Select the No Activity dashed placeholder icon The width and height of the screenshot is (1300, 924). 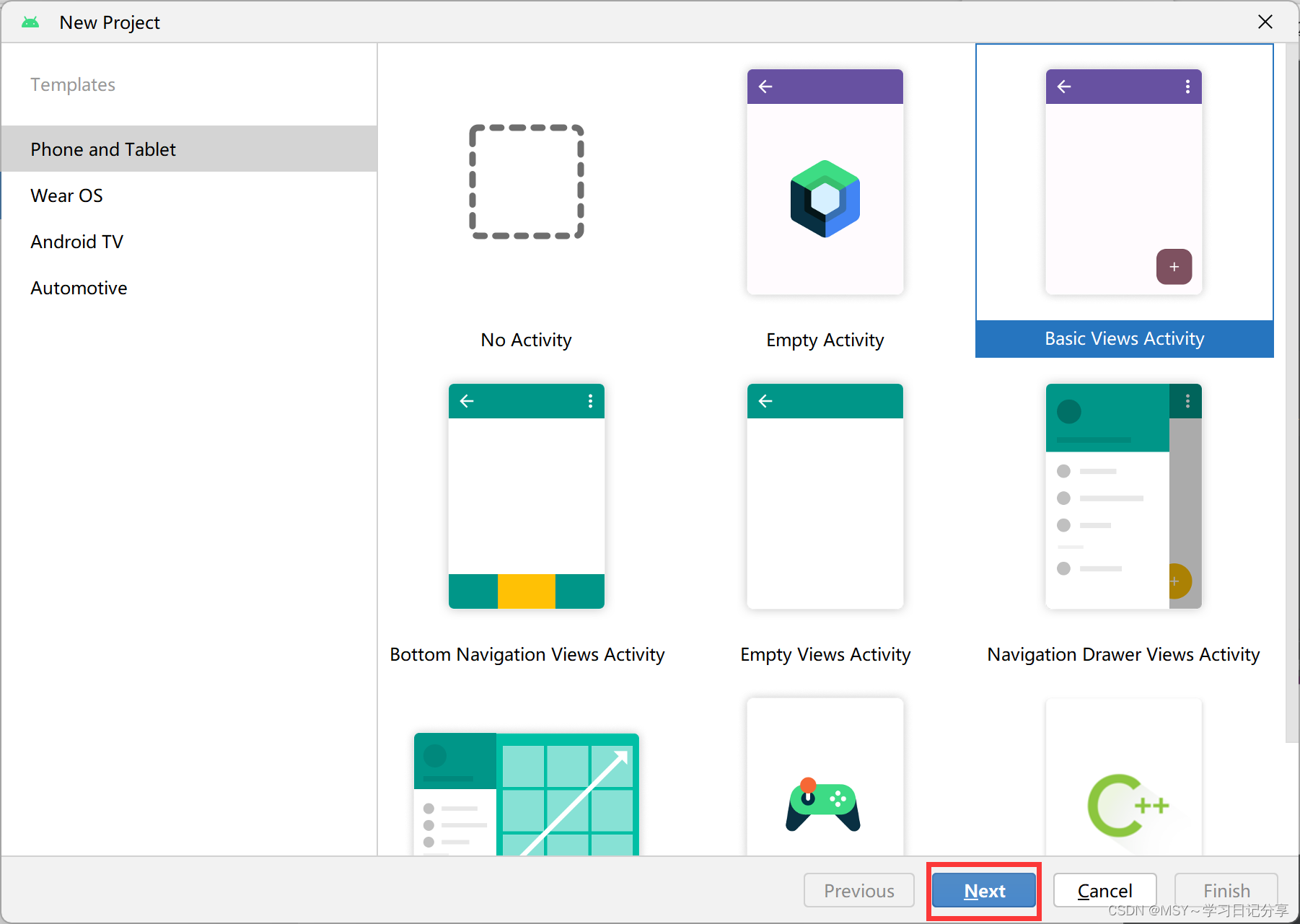[x=527, y=182]
